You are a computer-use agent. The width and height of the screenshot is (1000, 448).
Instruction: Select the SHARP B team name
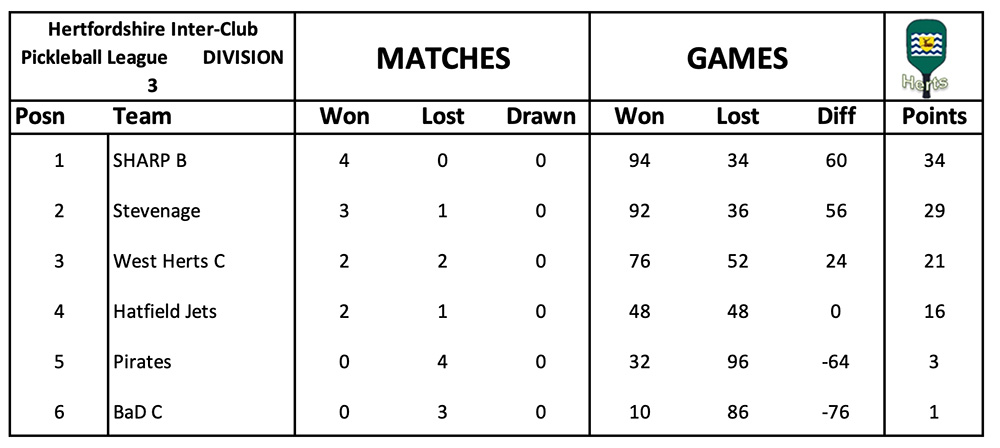point(150,161)
